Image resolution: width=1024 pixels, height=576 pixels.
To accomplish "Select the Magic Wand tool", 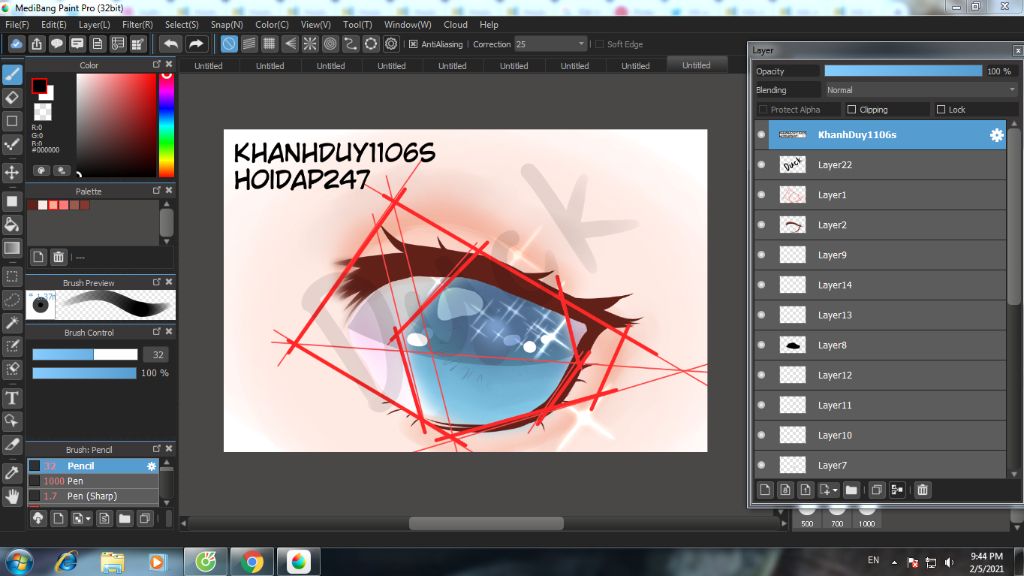I will pyautogui.click(x=12, y=323).
